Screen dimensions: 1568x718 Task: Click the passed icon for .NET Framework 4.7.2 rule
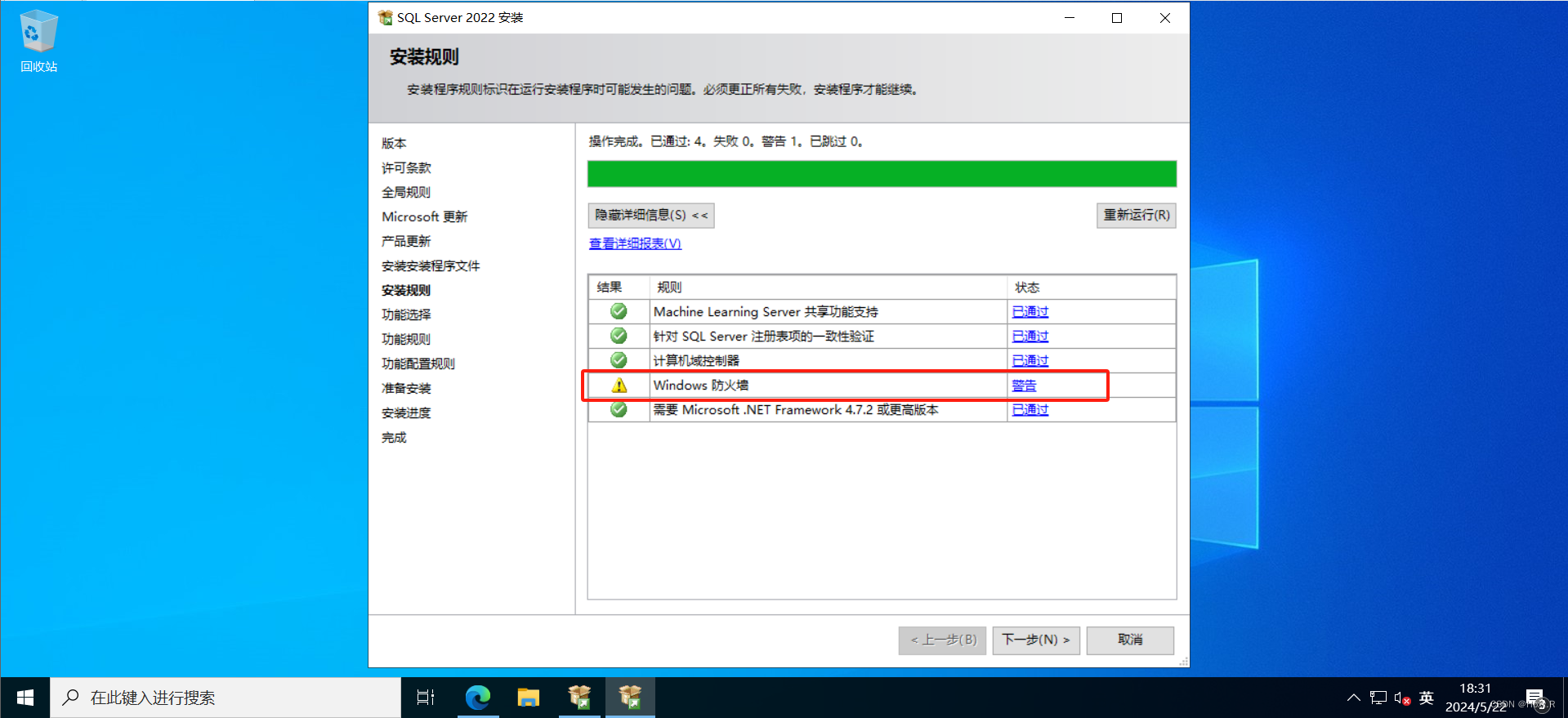[619, 409]
